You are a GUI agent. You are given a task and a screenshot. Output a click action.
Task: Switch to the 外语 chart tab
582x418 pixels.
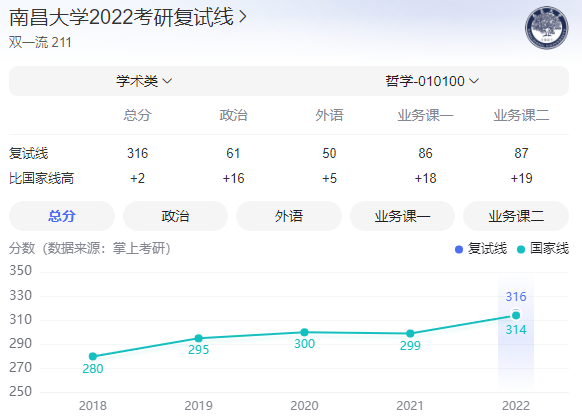(x=289, y=216)
